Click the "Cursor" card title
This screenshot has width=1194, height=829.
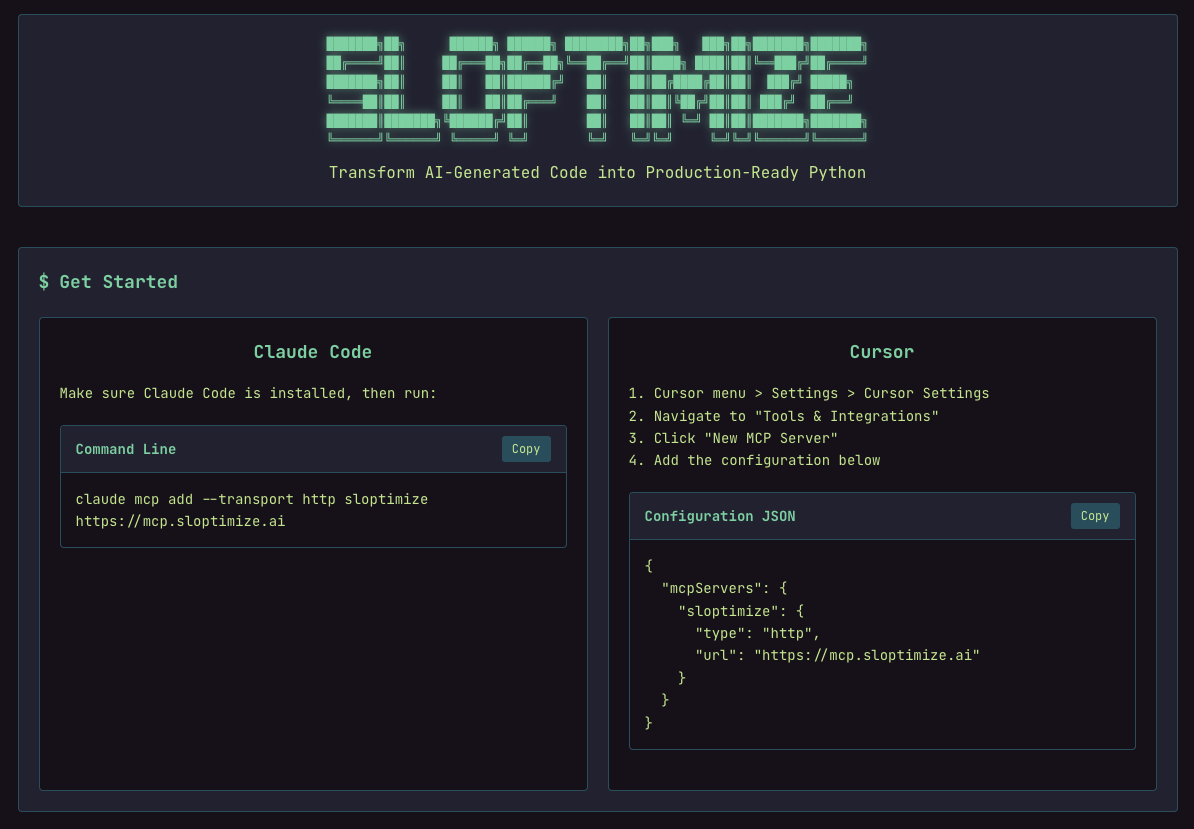click(x=882, y=352)
